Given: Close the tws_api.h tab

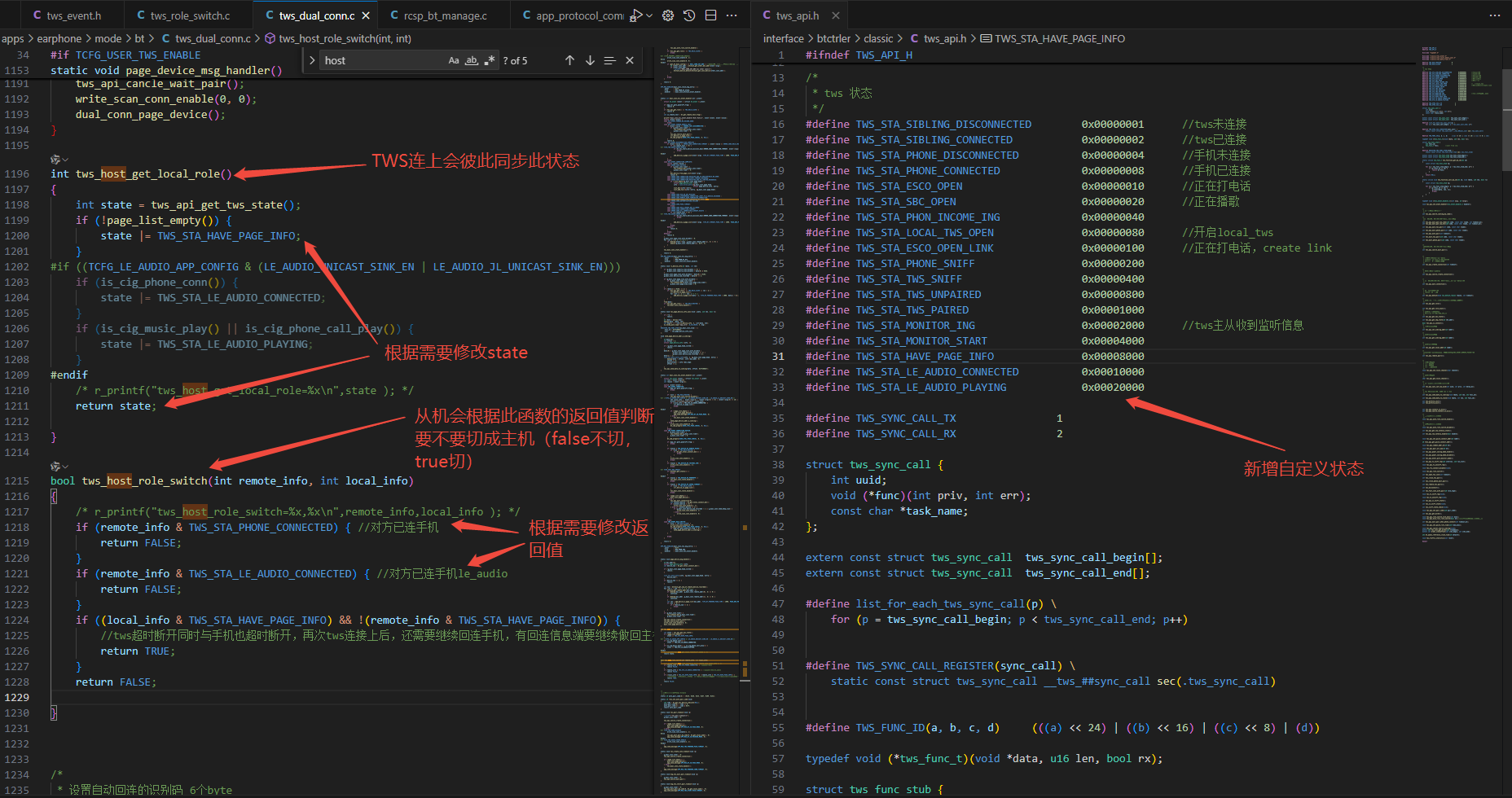Looking at the screenshot, I should (836, 15).
